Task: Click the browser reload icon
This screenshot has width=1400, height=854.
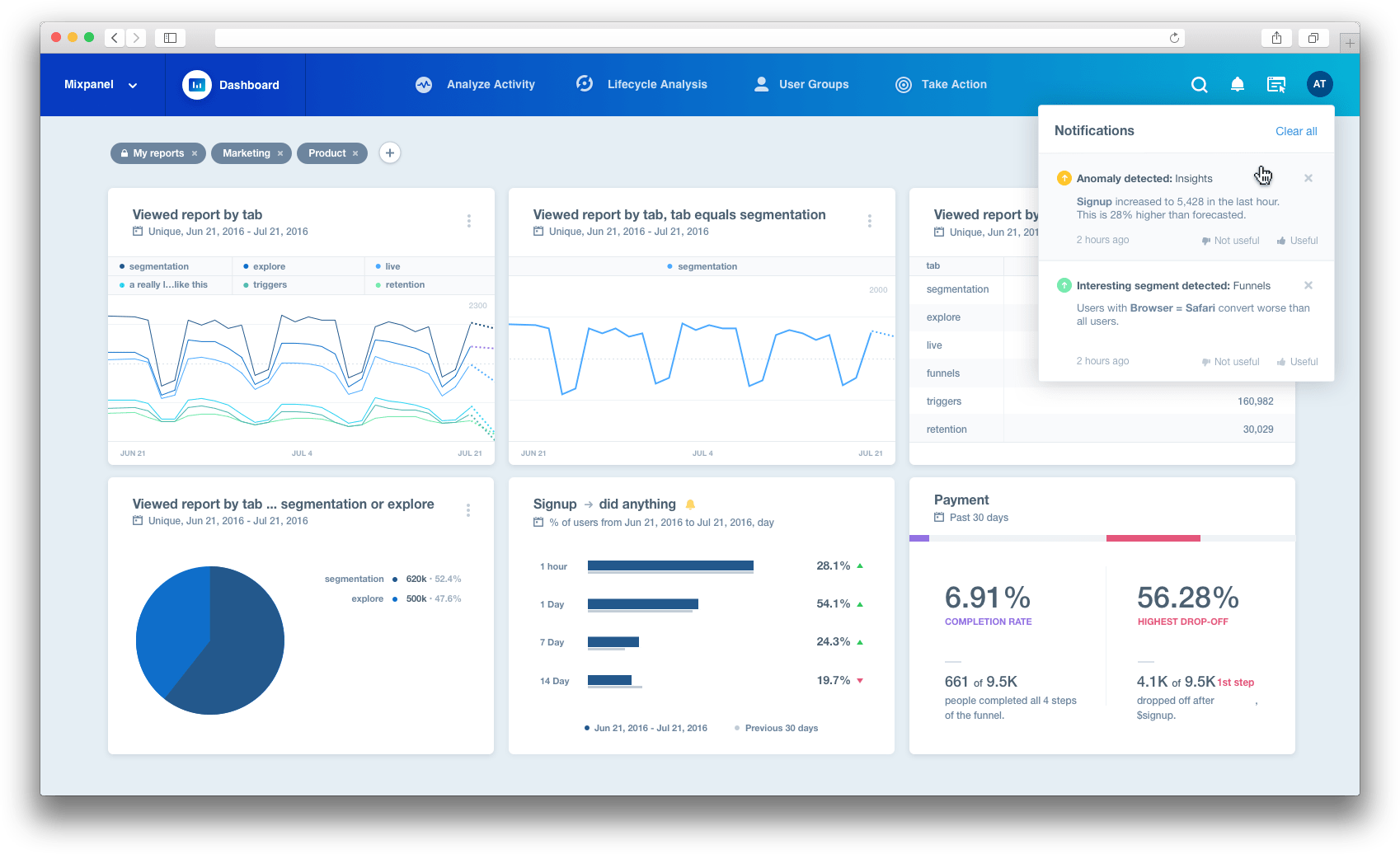Action: pos(1174,38)
